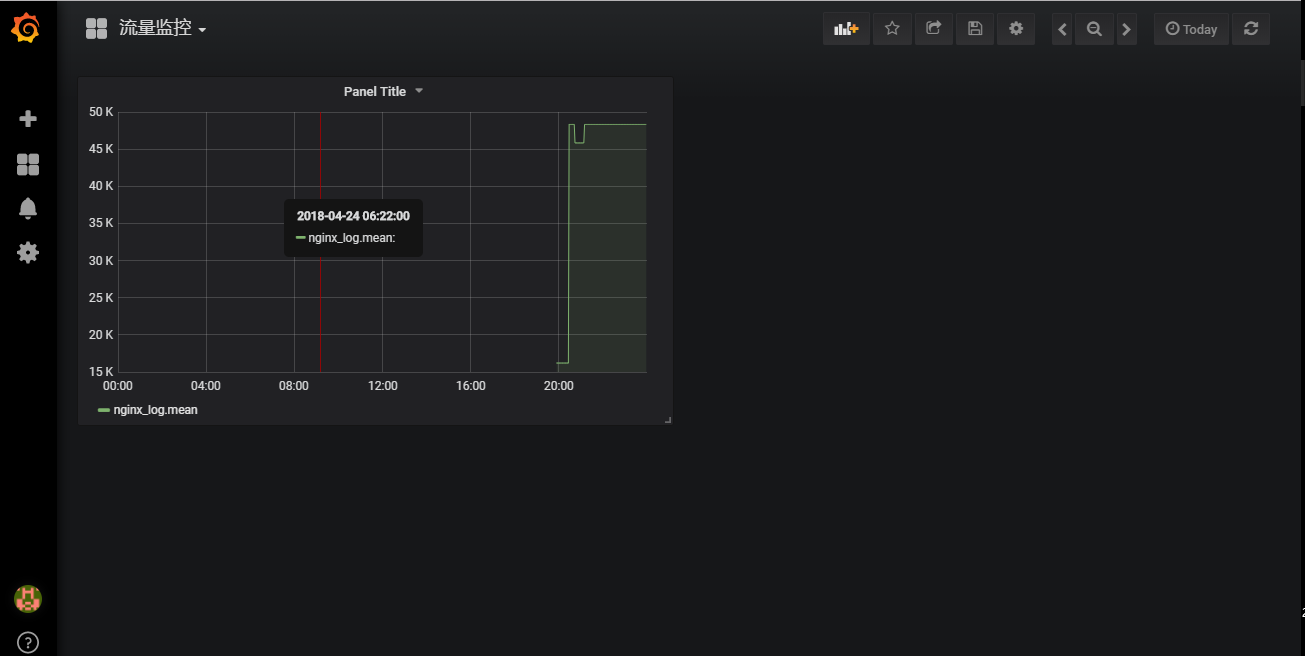The height and width of the screenshot is (656, 1305).
Task: Shift the time range forward with the right arrow
Action: point(1127,29)
